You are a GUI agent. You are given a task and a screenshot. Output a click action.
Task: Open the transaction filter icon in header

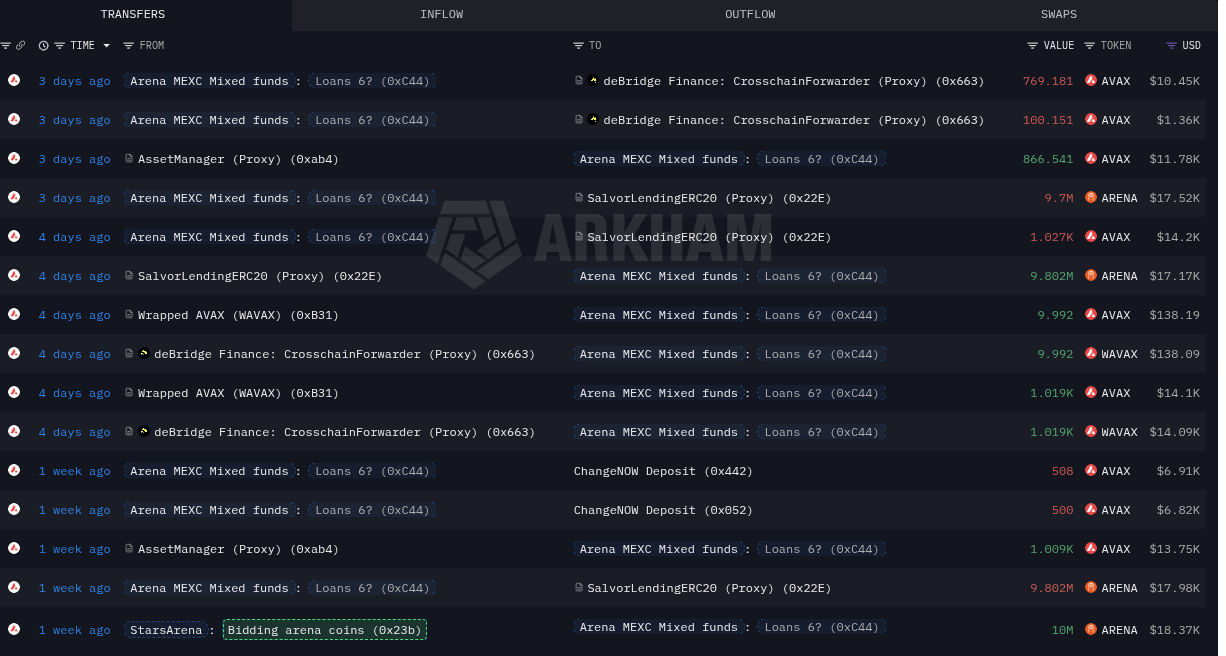point(6,46)
